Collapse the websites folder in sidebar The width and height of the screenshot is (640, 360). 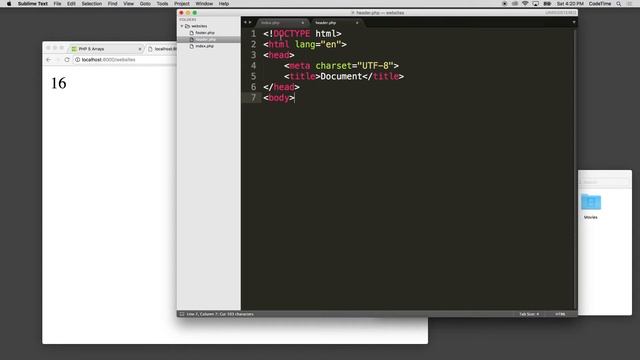182,26
